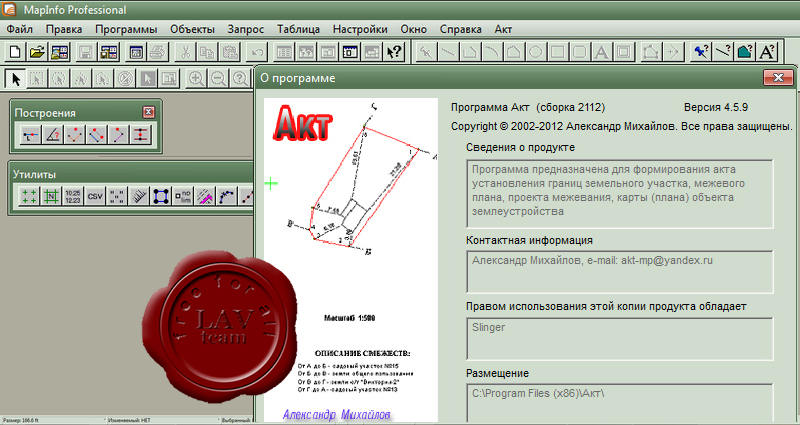This screenshot has width=800, height=425.
Task: Open the Справка menu
Action: [x=461, y=29]
